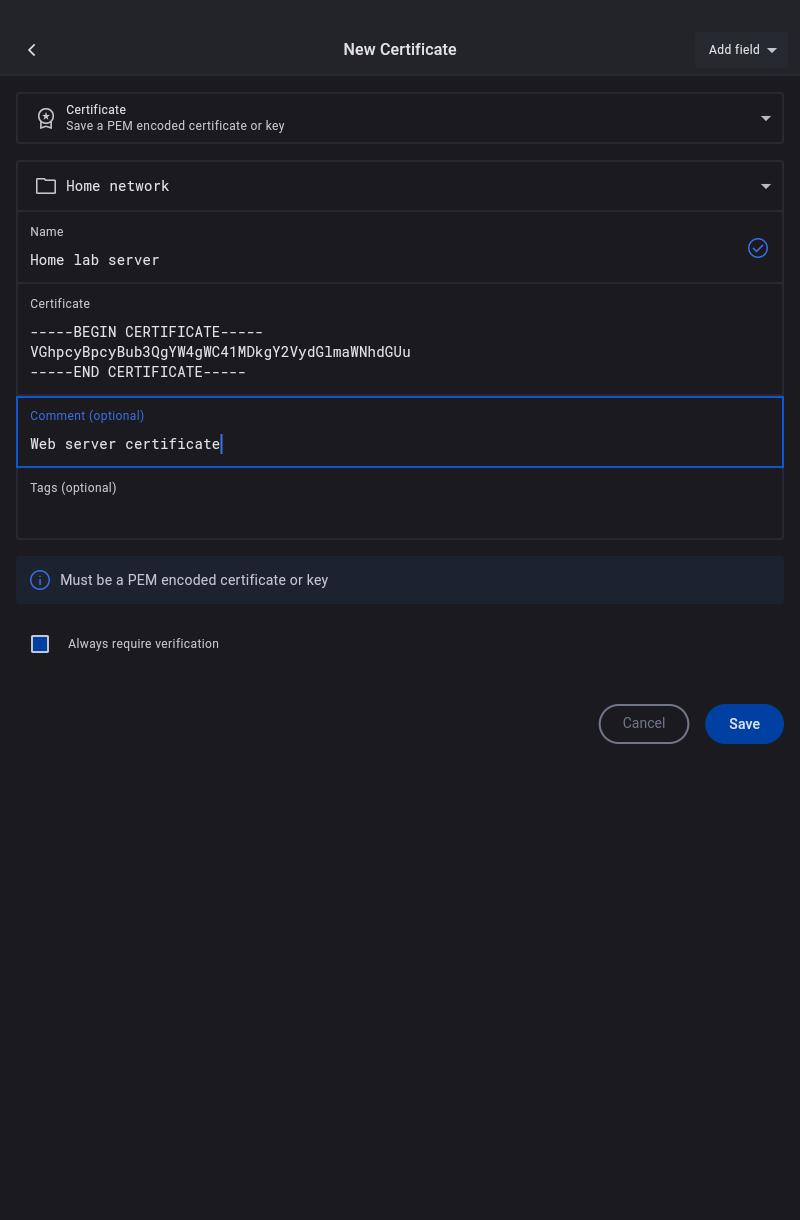Image resolution: width=800 pixels, height=1220 pixels.
Task: Cancel the new certificate form
Action: (644, 724)
